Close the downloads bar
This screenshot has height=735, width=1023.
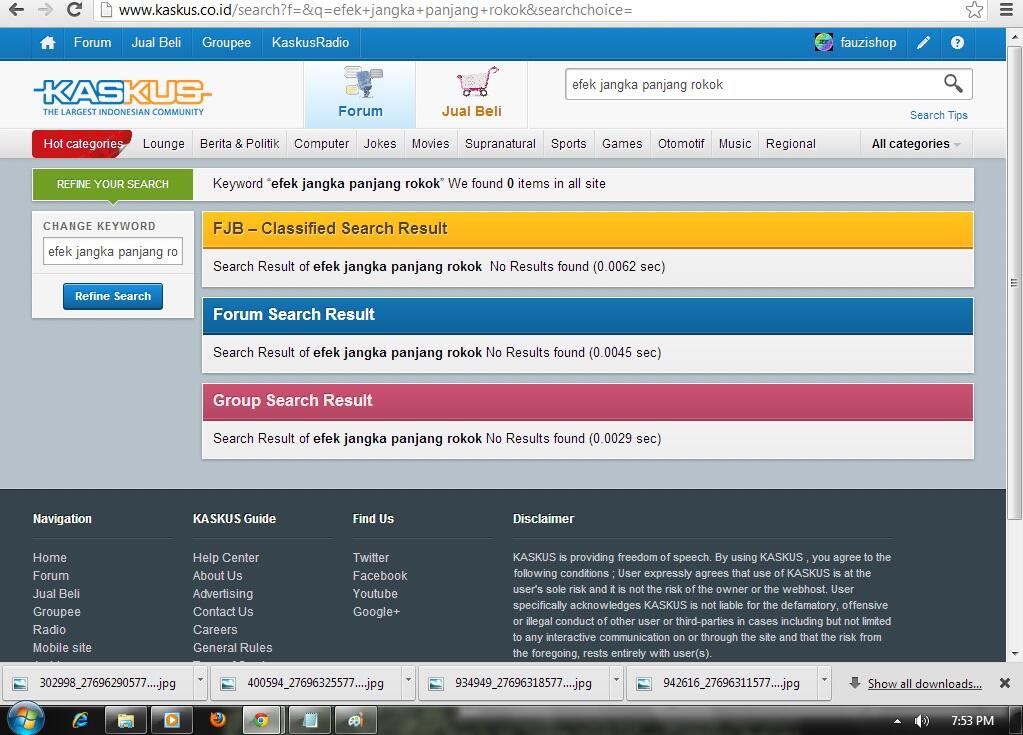tap(1005, 683)
